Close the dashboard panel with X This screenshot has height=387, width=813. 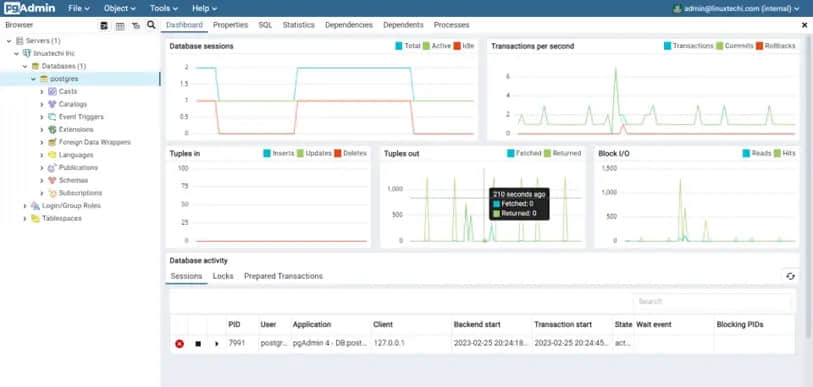point(804,25)
